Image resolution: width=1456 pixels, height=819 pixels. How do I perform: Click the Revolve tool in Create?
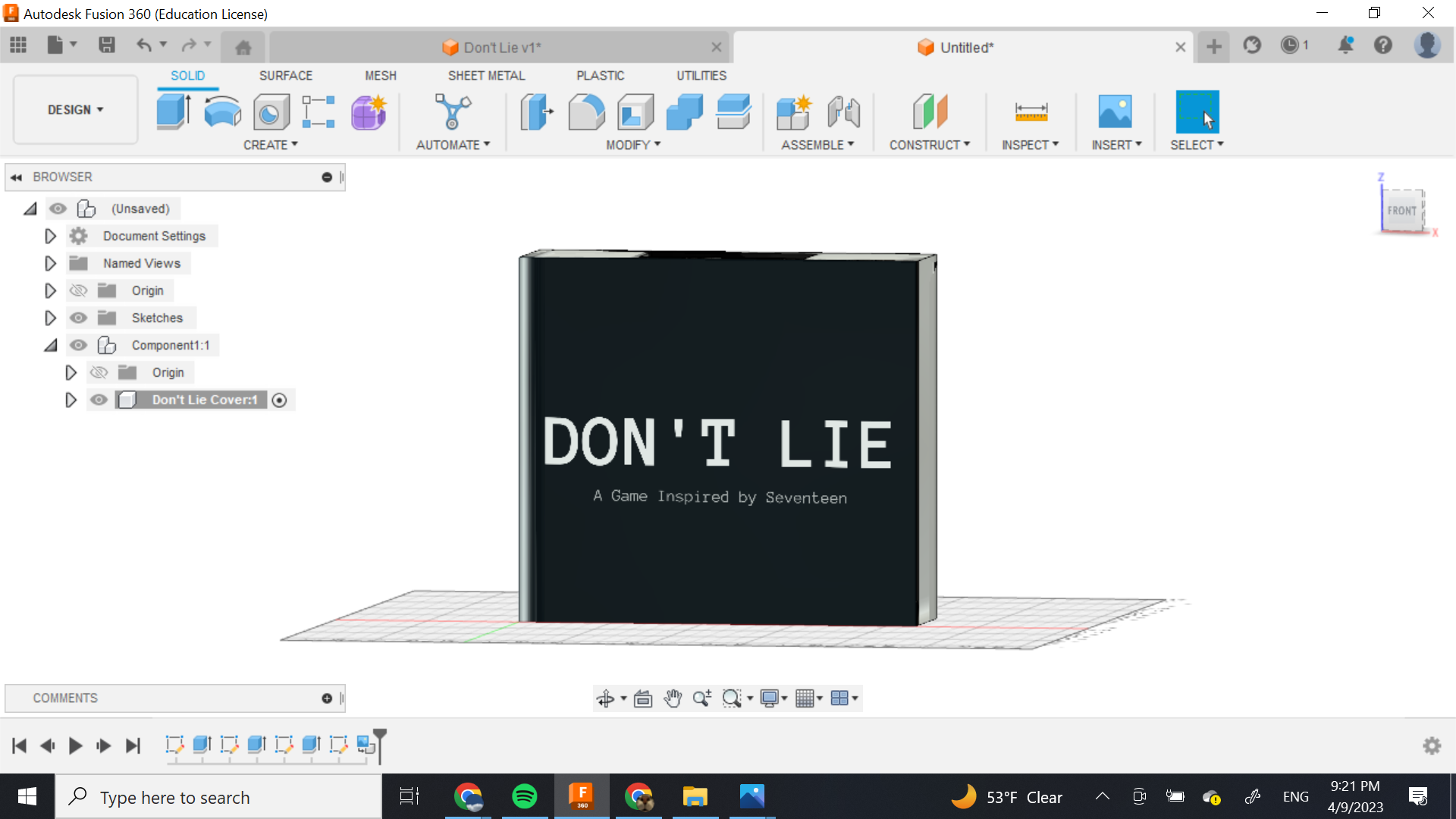point(222,111)
